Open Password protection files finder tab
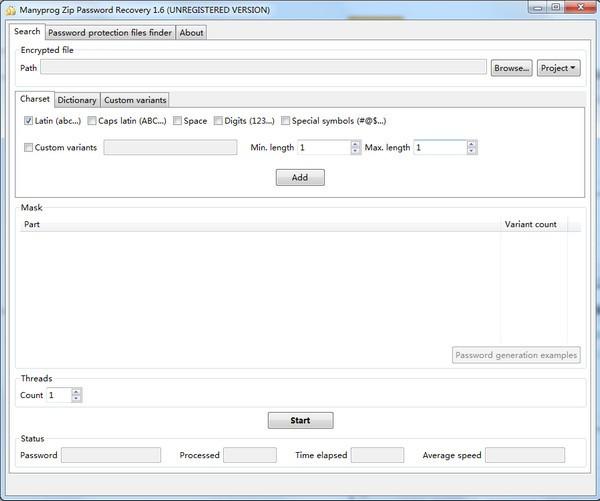Image resolution: width=600 pixels, height=501 pixels. click(110, 33)
